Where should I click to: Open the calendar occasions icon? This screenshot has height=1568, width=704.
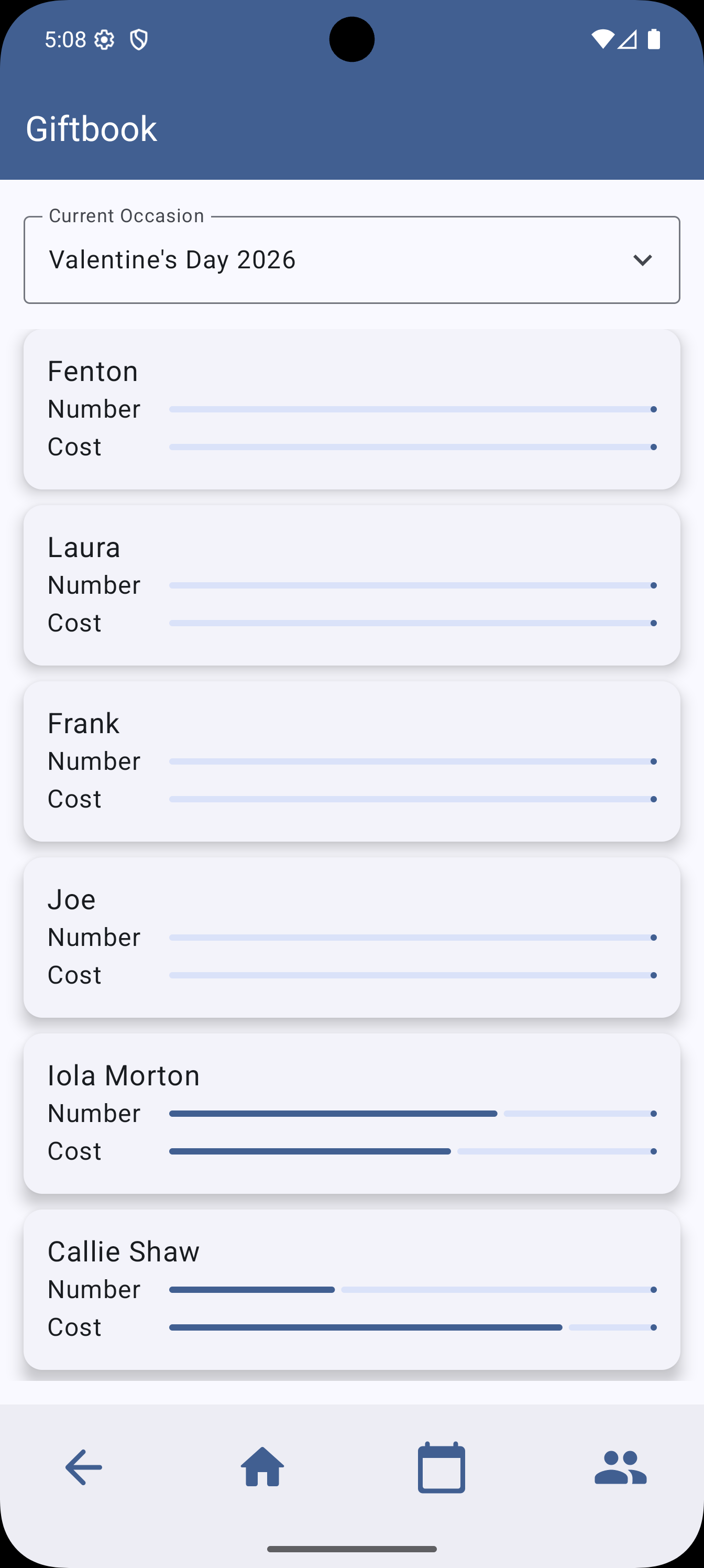441,1467
